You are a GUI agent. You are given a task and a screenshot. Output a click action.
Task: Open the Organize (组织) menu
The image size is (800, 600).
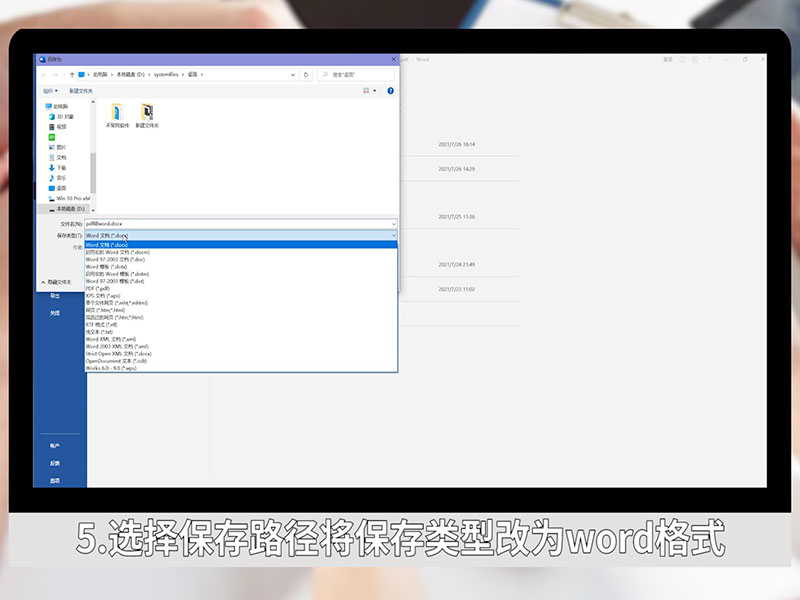(50, 91)
